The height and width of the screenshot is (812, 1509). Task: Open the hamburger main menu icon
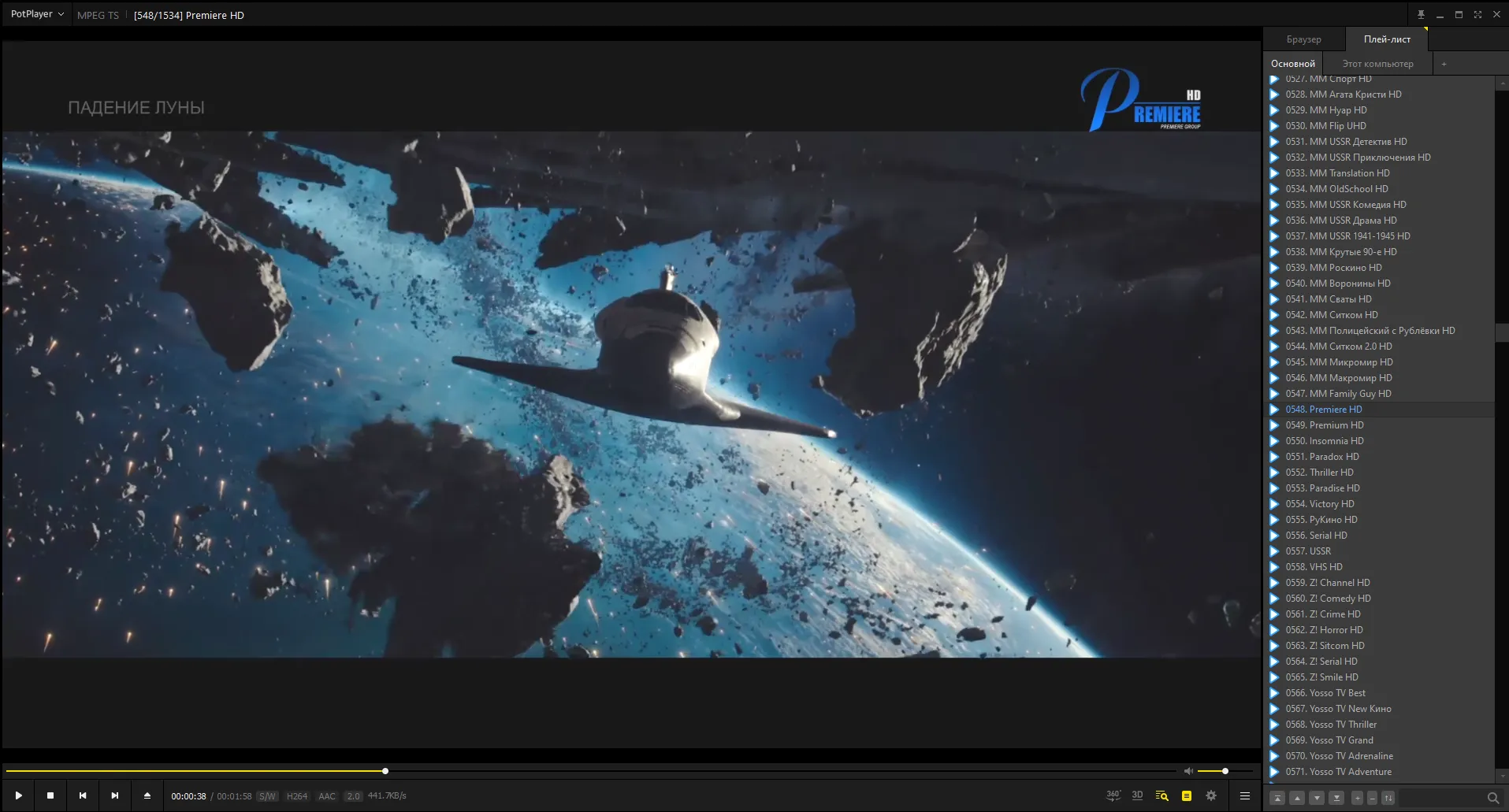(x=1245, y=795)
